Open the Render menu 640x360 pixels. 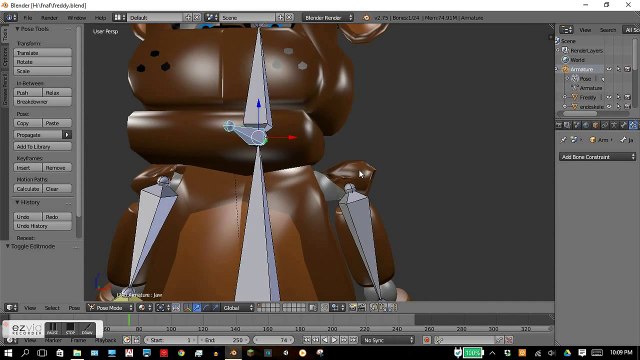click(x=49, y=18)
